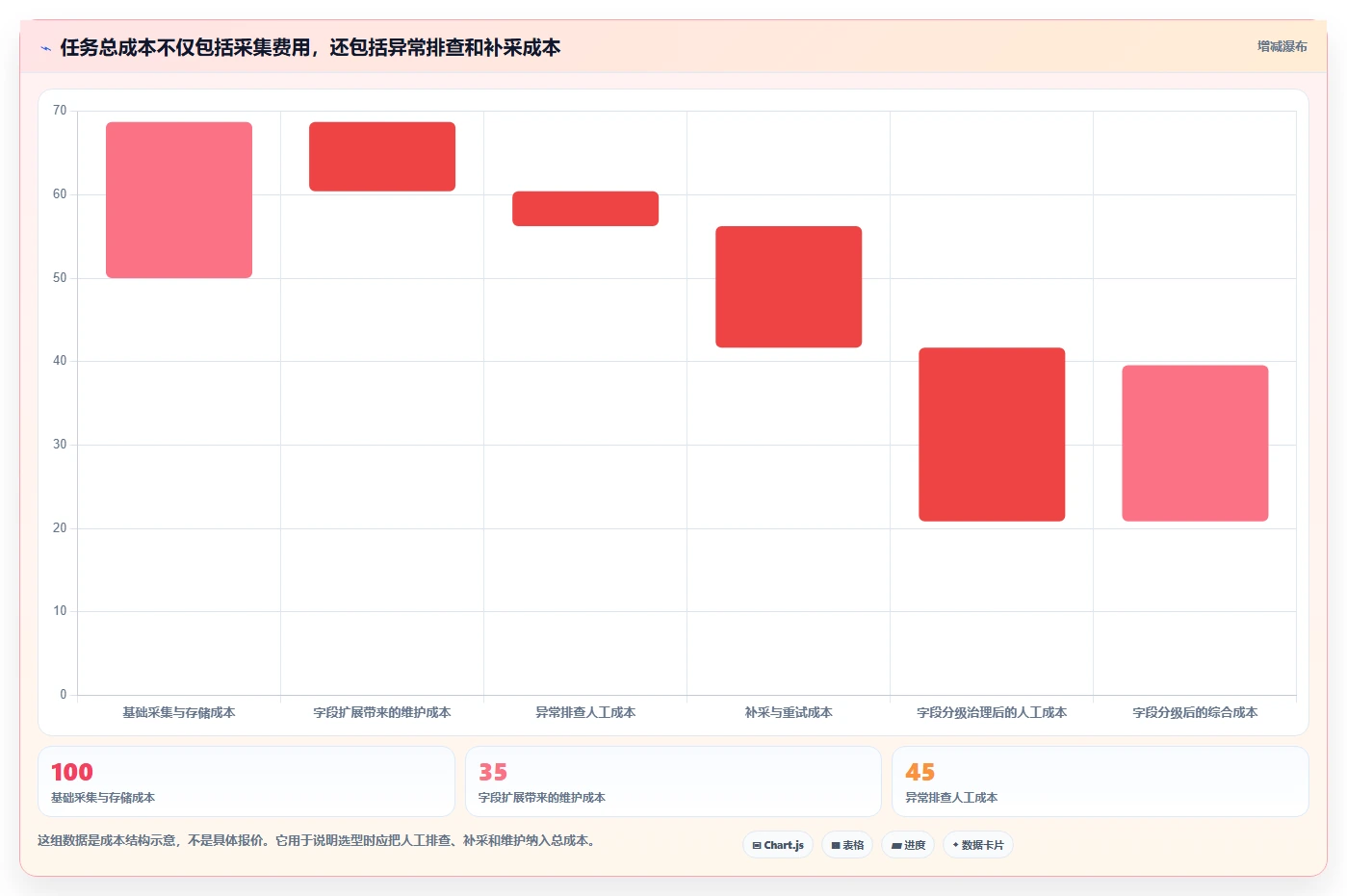This screenshot has height=896, width=1347.
Task: Click the x-axis label 补采与重试成本
Action: [789, 713]
